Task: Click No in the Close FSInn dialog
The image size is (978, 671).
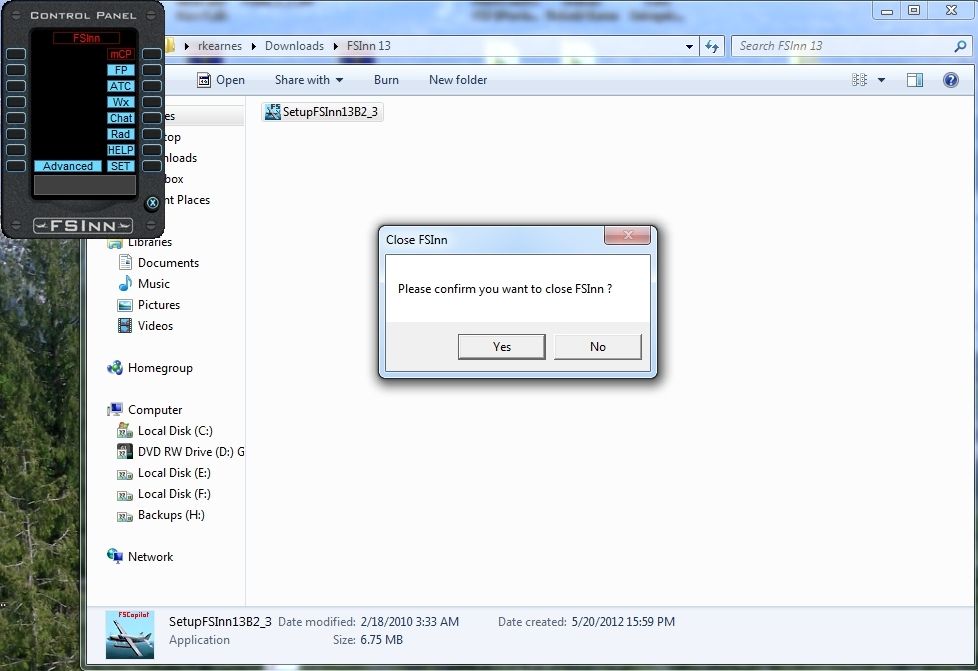Action: [598, 347]
